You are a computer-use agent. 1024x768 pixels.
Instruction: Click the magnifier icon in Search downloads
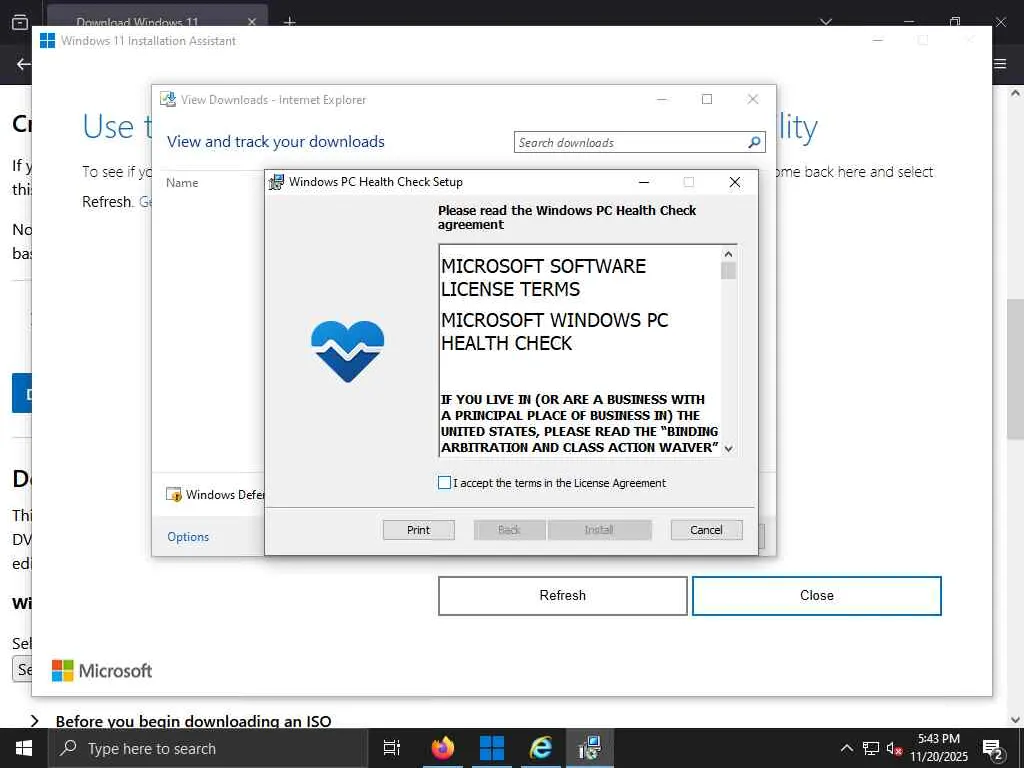pos(754,142)
